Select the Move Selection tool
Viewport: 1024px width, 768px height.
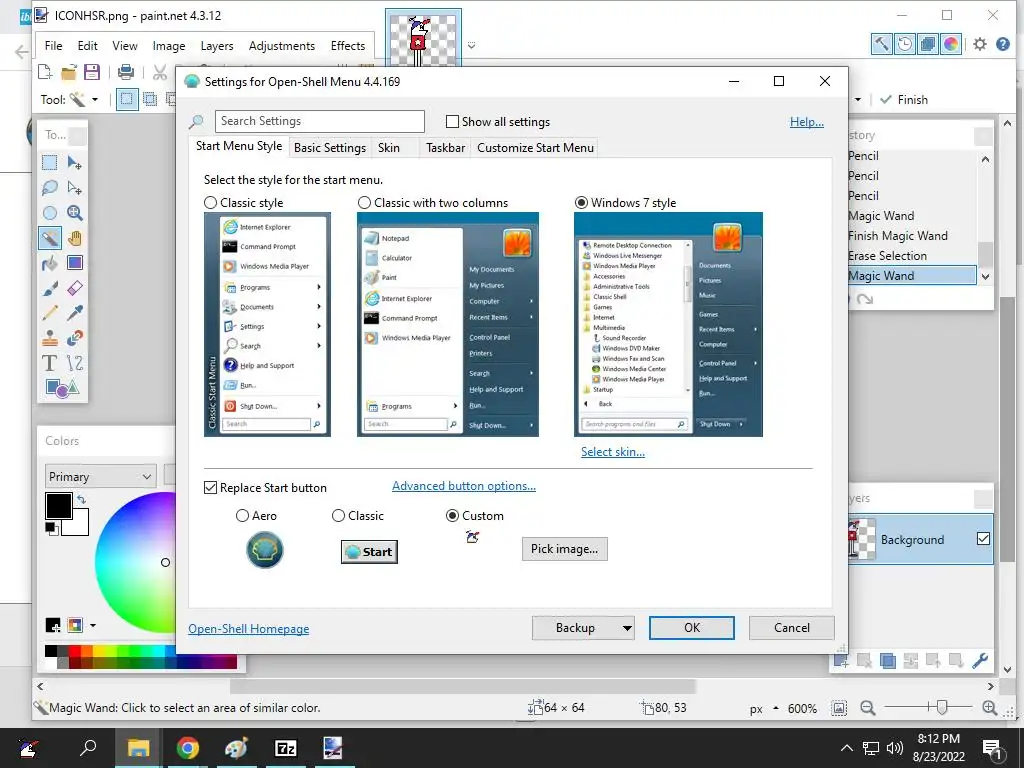click(74, 188)
